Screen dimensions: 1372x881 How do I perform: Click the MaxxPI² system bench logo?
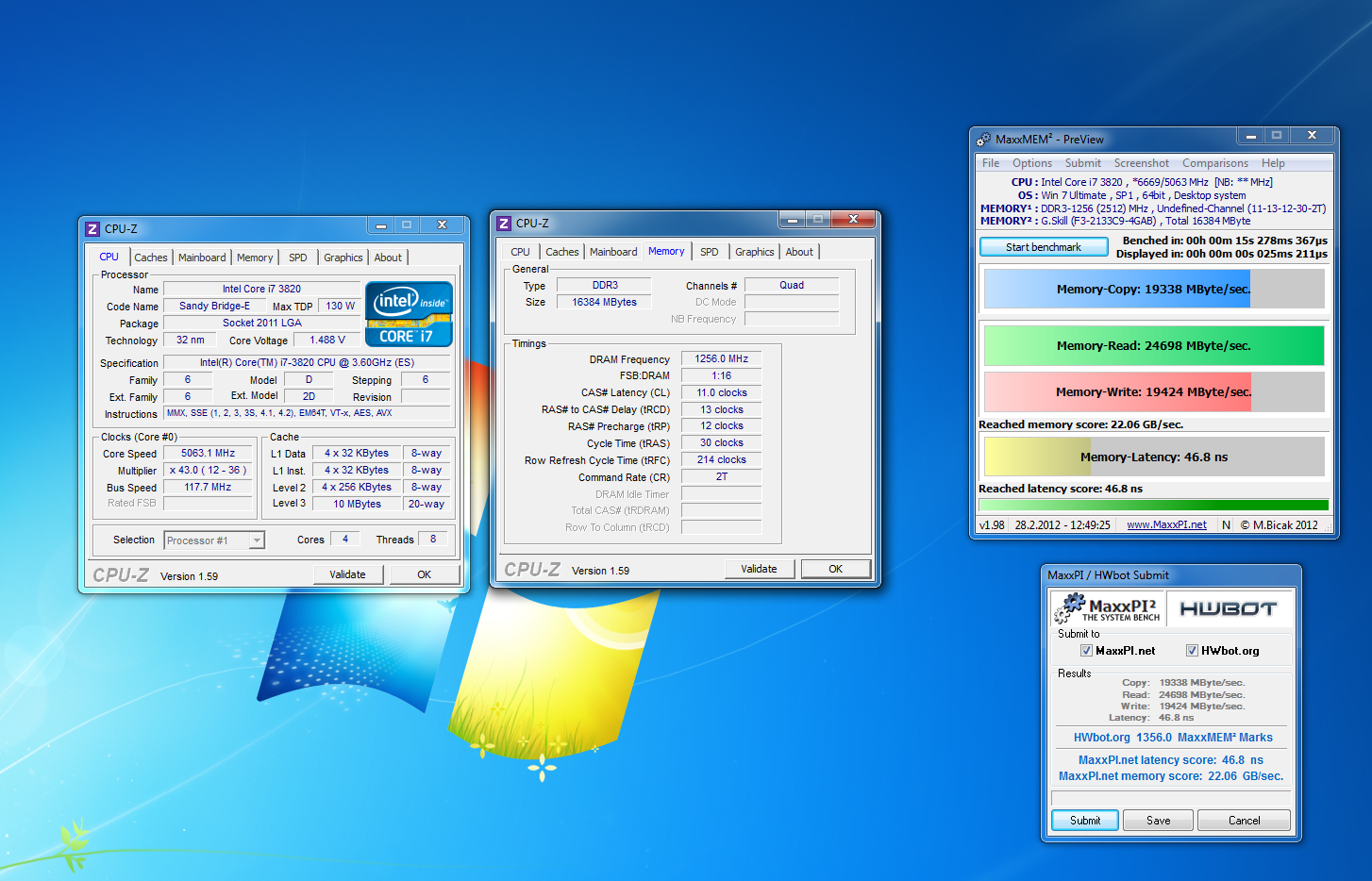1108,609
